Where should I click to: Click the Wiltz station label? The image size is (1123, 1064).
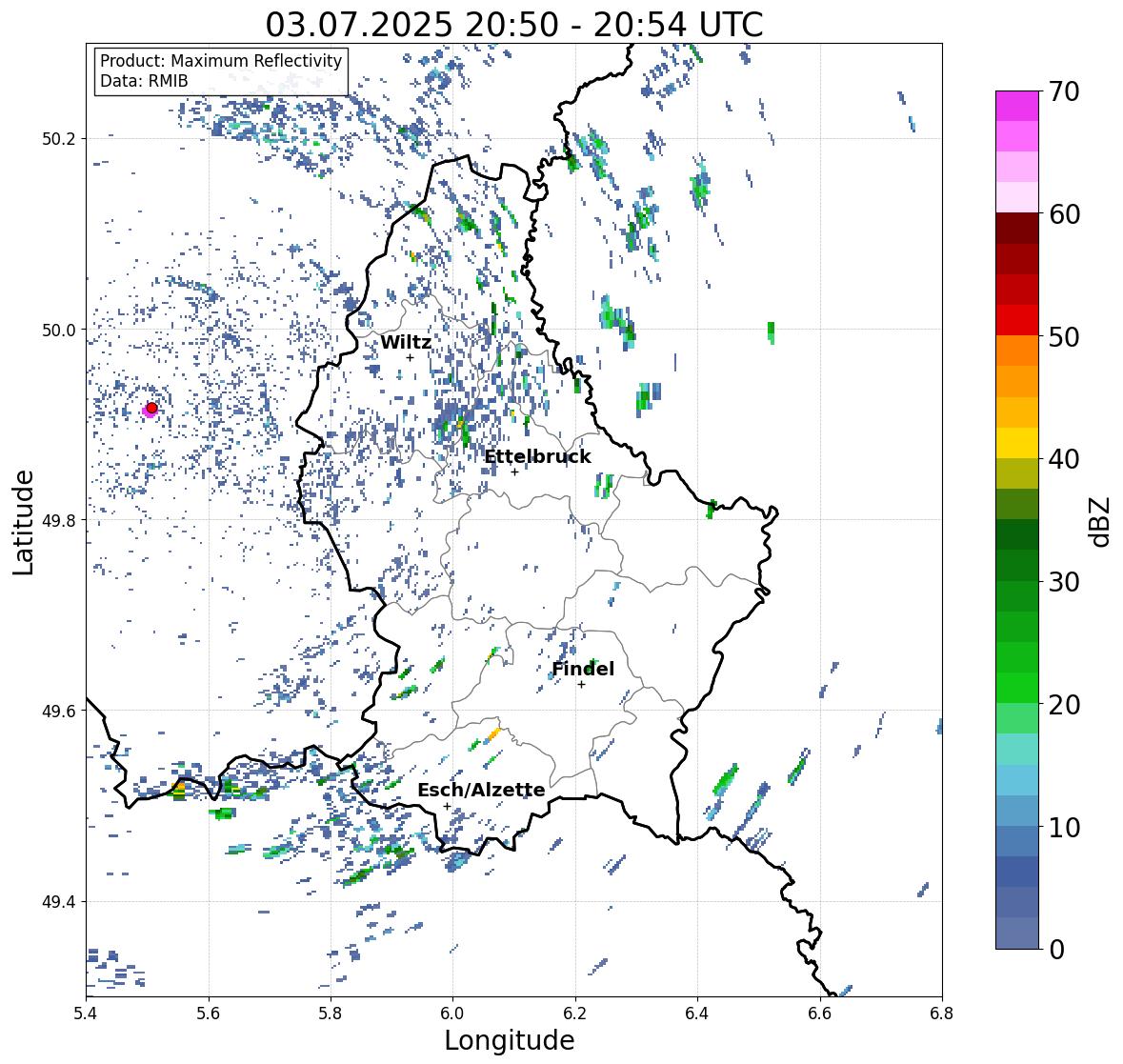click(x=406, y=342)
